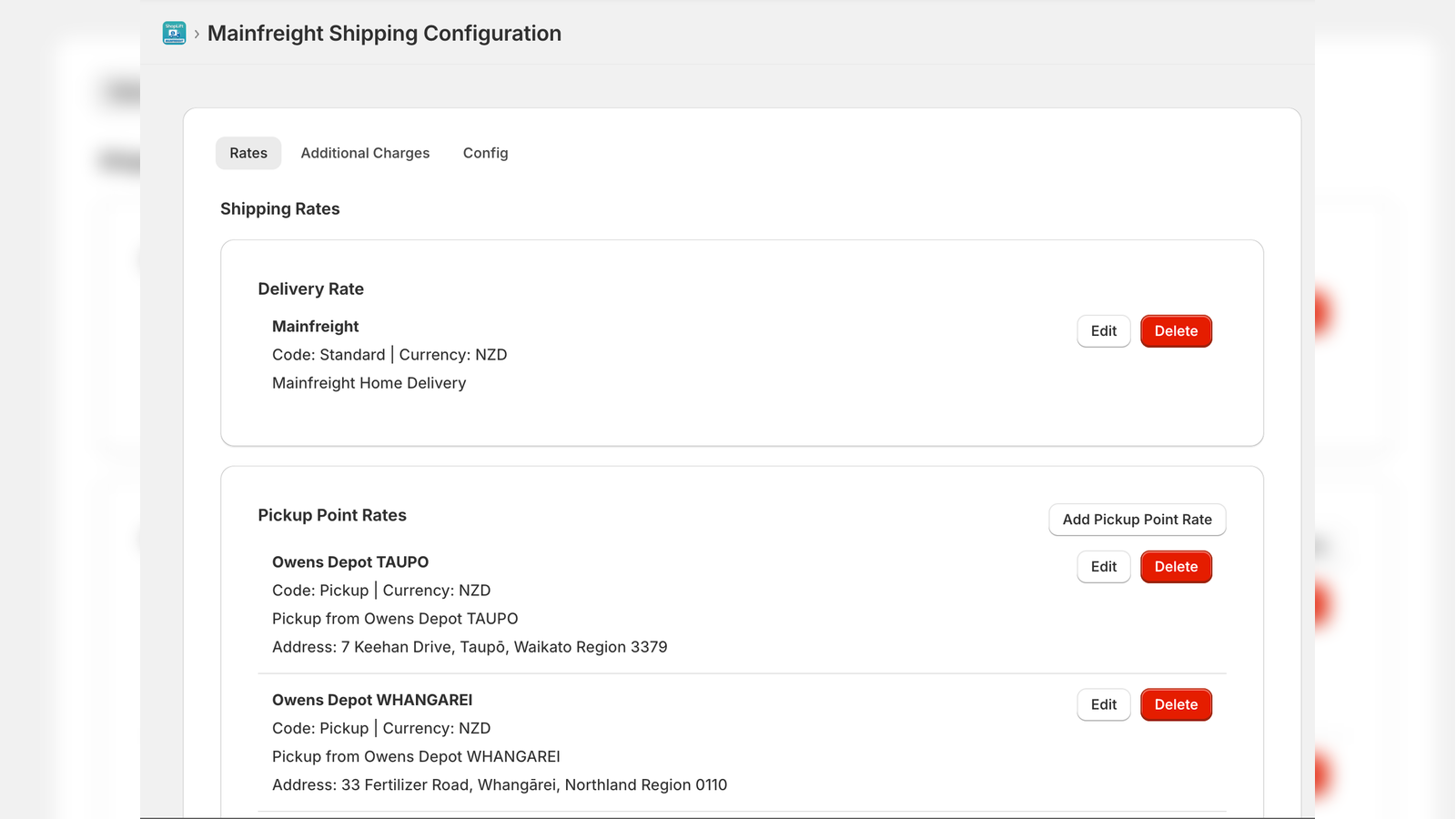Delete the Owens Depot TAUPO pickup rate

pyautogui.click(x=1176, y=566)
